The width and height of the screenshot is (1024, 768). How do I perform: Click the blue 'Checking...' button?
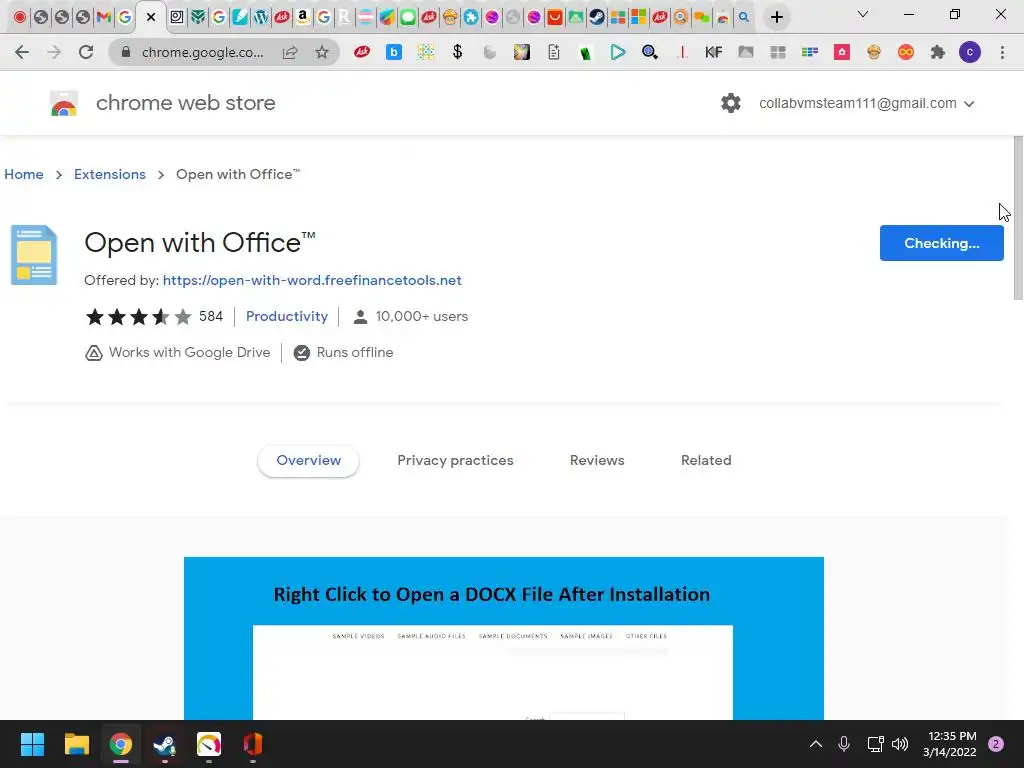tap(941, 243)
